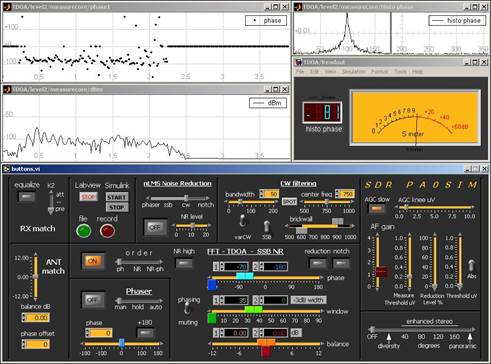
Task: Open the Simulation menu in TDOA readout window
Action: [353, 71]
